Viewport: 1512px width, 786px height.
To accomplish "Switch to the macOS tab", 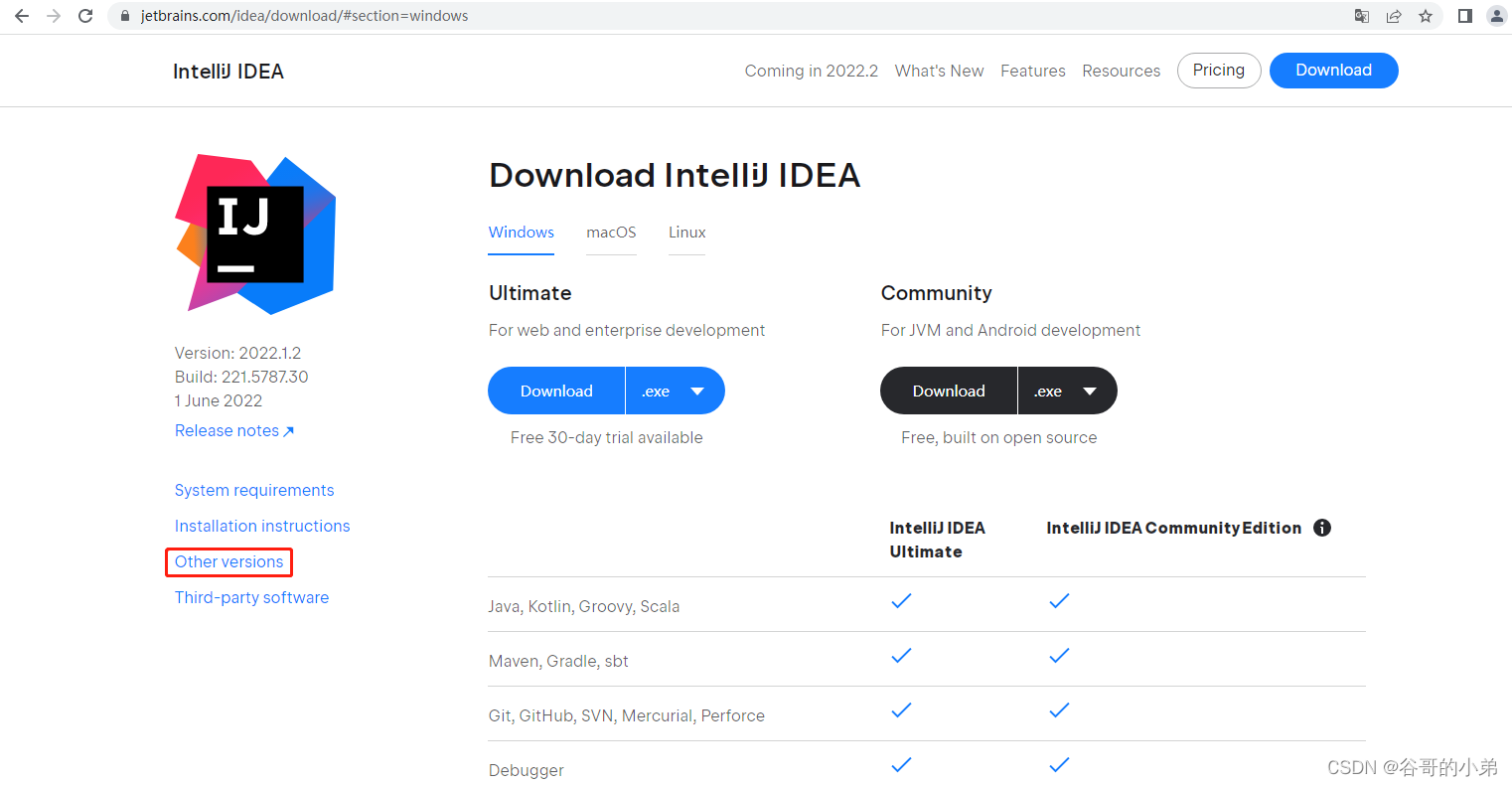I will (611, 232).
